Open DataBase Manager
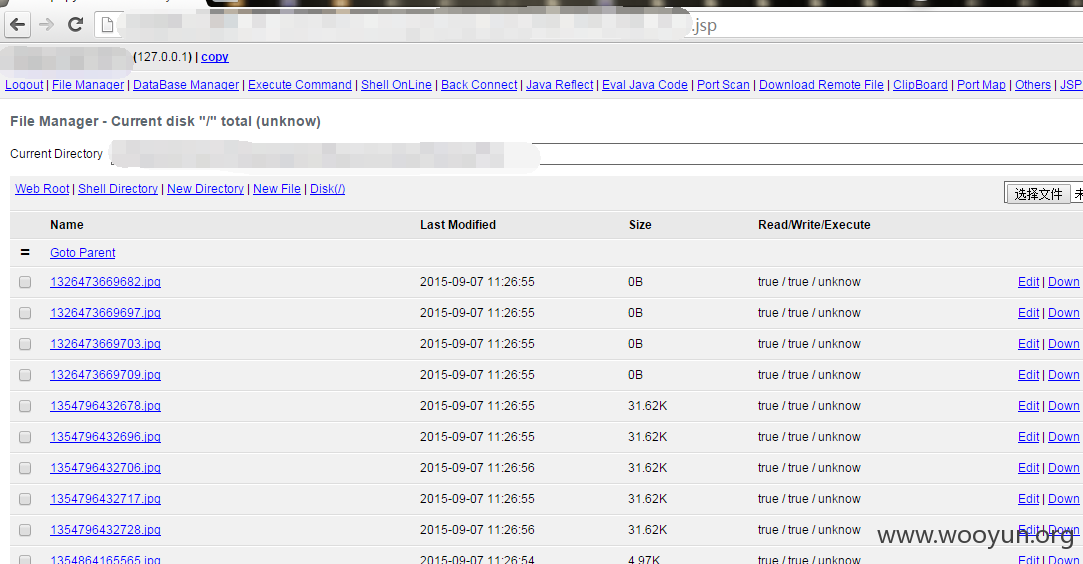The height and width of the screenshot is (564, 1083). coord(186,85)
